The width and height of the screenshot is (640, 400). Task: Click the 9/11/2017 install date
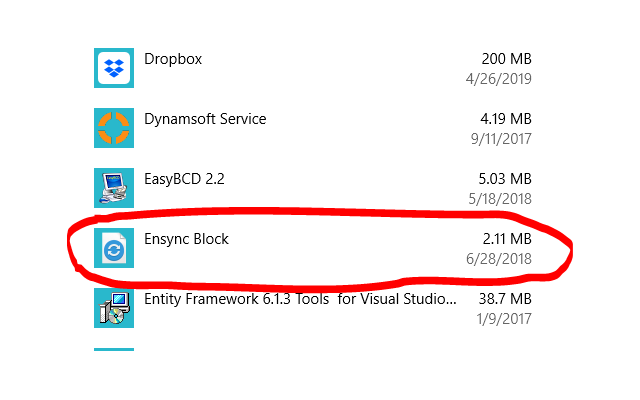pyautogui.click(x=498, y=138)
